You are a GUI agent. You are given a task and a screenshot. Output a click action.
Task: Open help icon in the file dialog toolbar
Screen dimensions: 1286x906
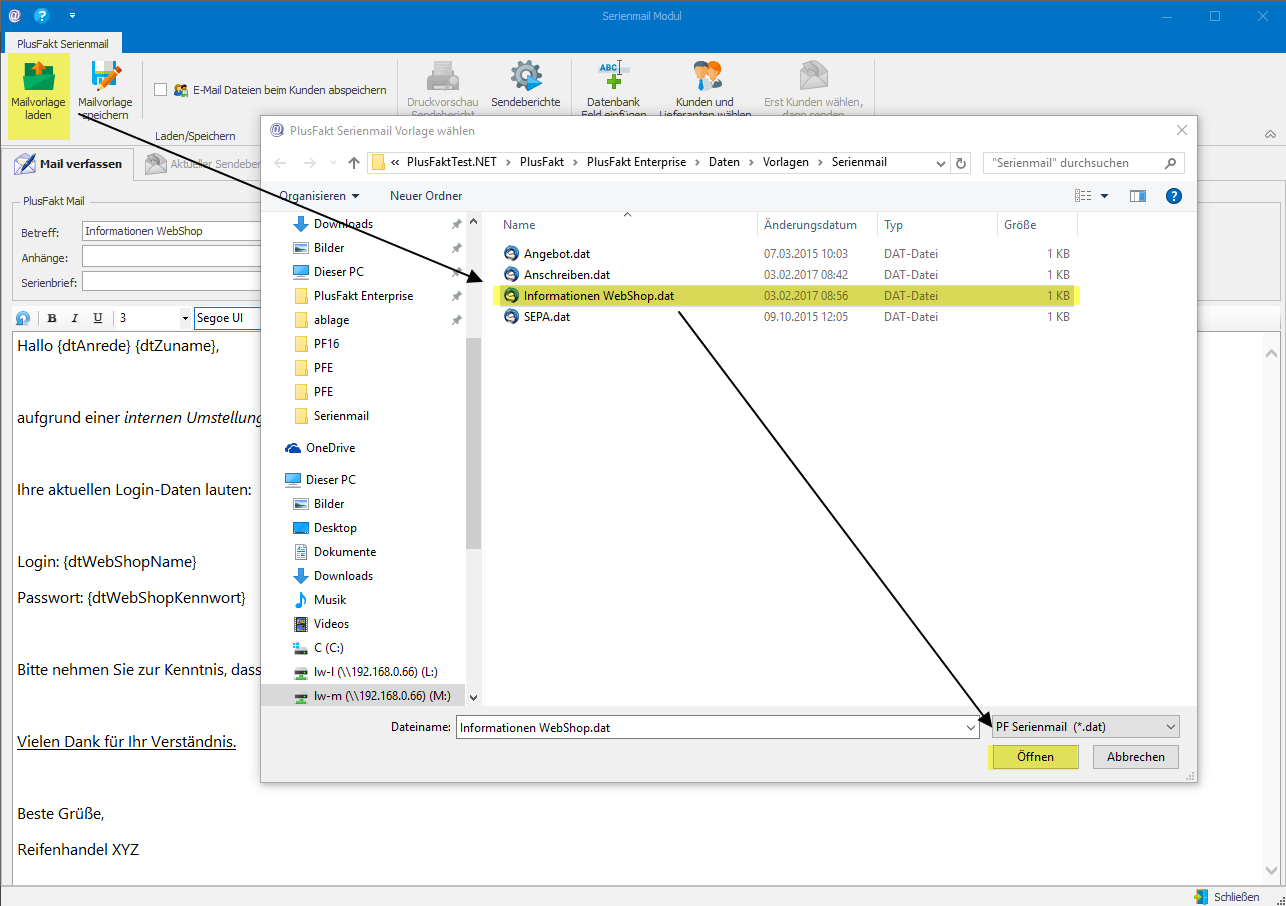point(1174,196)
